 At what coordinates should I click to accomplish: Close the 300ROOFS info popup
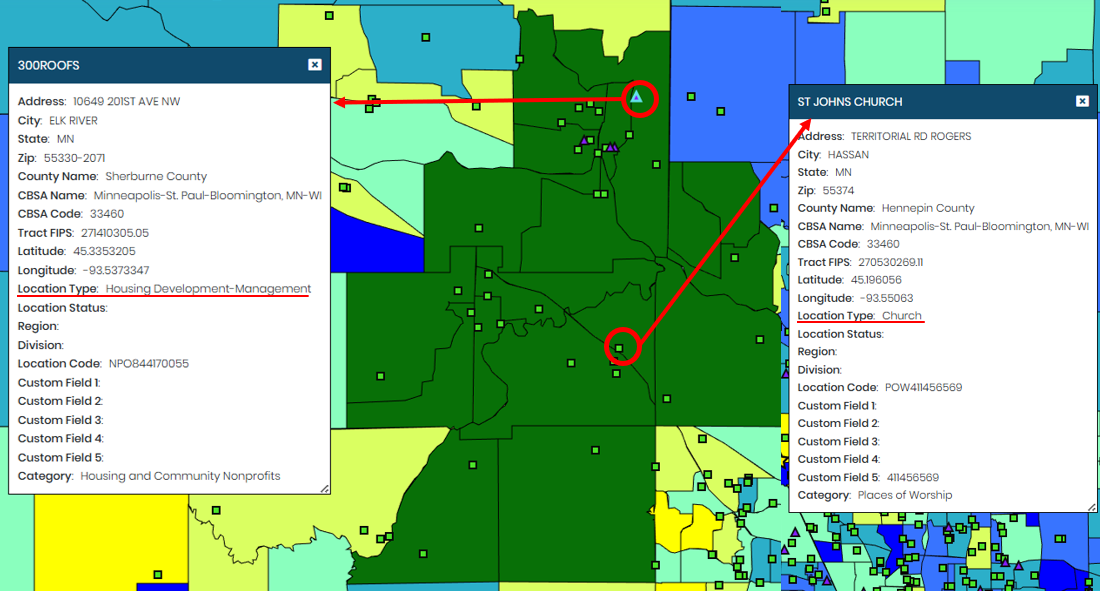pos(315,65)
